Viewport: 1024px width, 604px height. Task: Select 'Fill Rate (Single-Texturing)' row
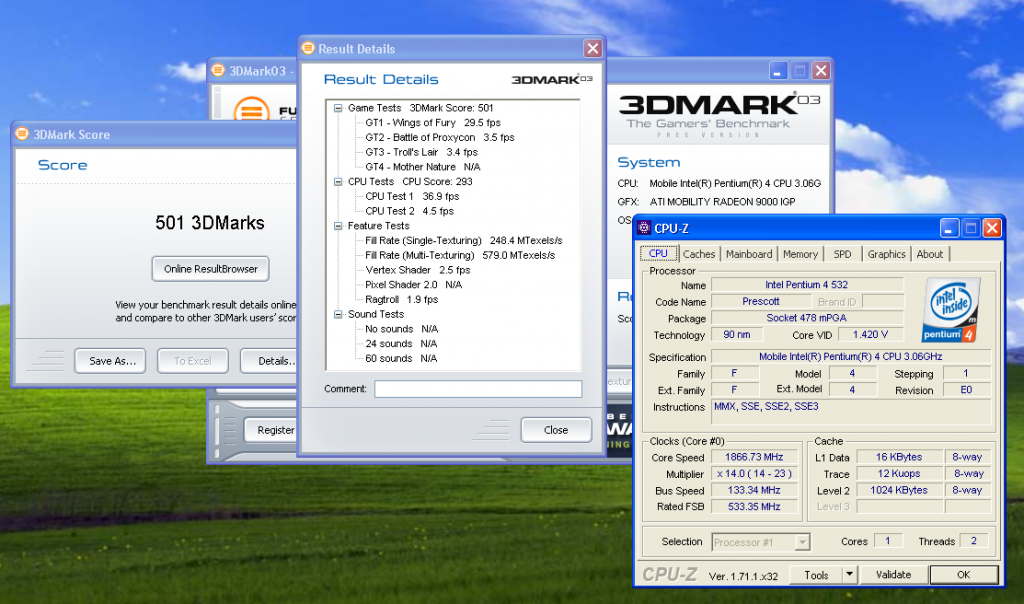point(464,241)
